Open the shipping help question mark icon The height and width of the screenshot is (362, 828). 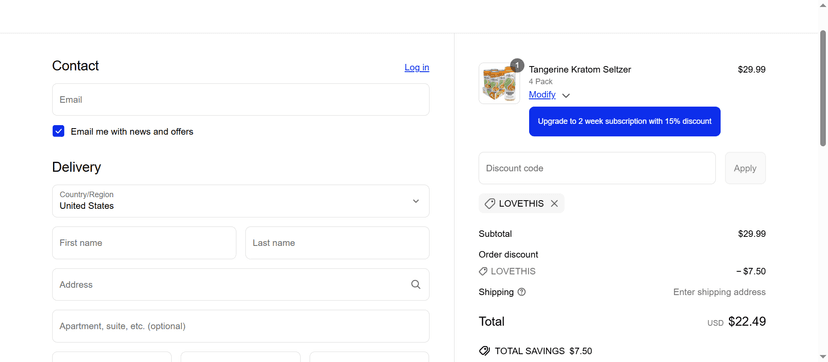pos(522,292)
